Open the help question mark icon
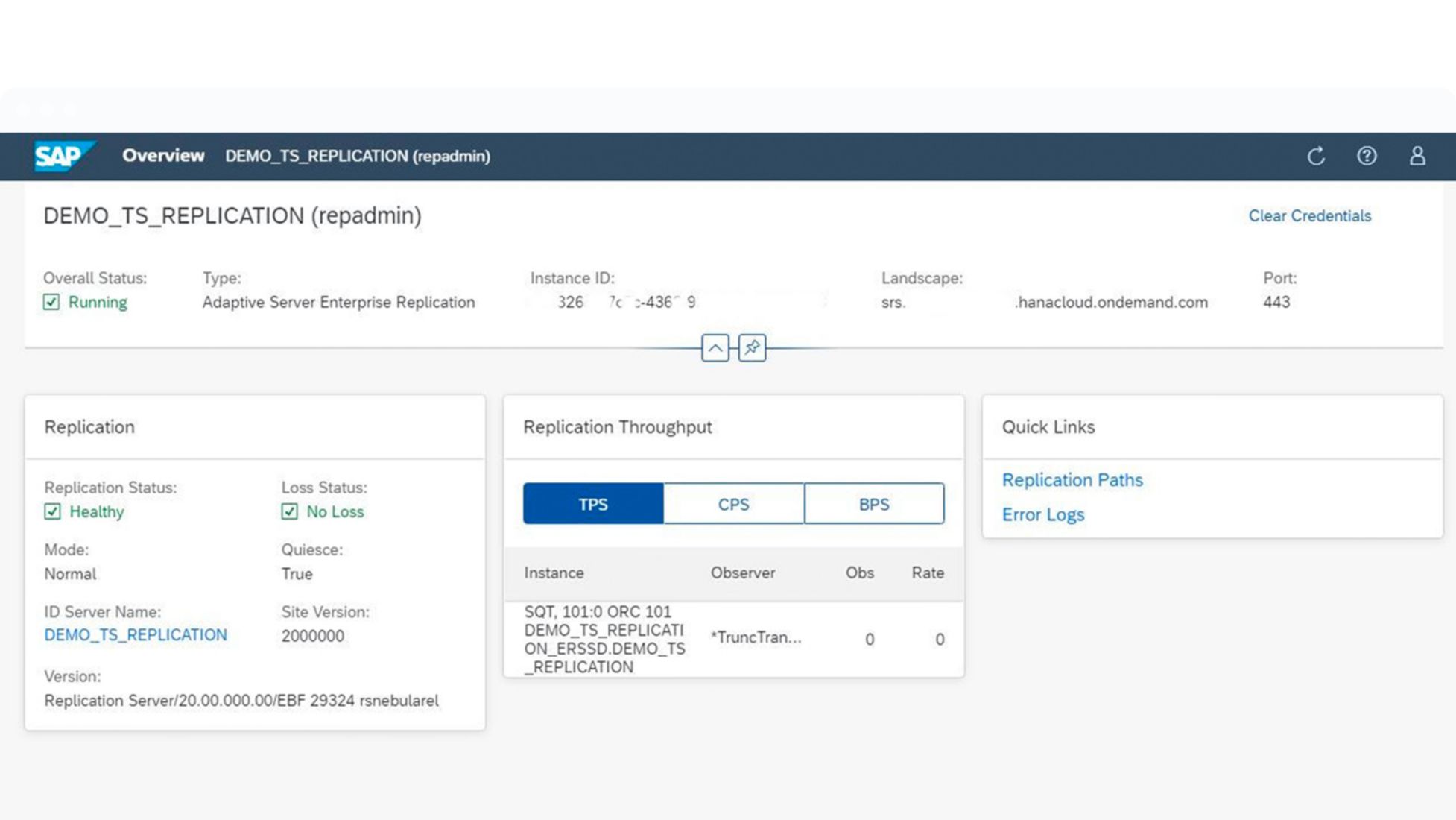Image resolution: width=1456 pixels, height=820 pixels. coord(1367,156)
